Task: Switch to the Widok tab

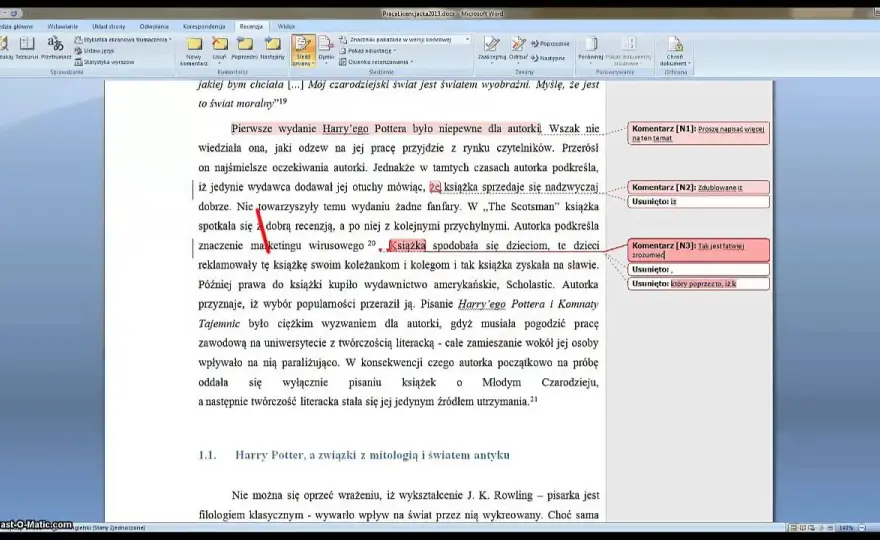Action: point(286,26)
